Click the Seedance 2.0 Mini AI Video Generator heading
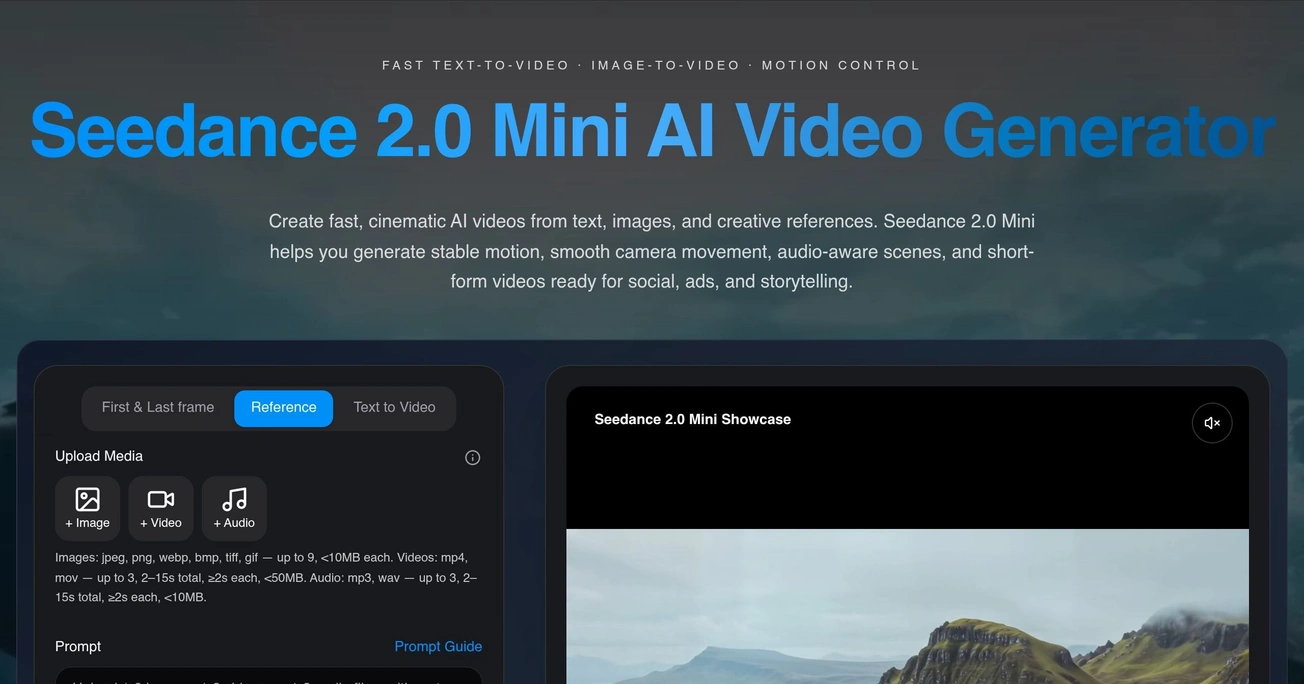 click(652, 131)
